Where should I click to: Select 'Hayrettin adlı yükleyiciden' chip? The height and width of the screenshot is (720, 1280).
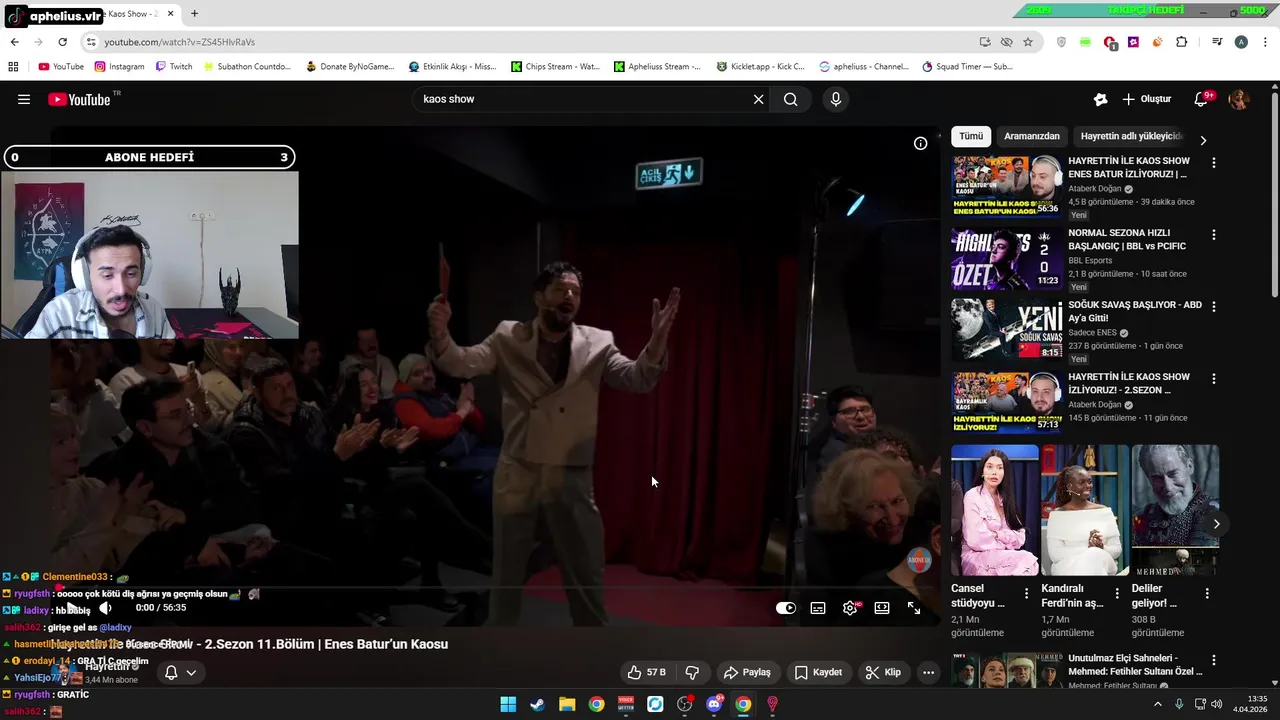tap(1131, 136)
